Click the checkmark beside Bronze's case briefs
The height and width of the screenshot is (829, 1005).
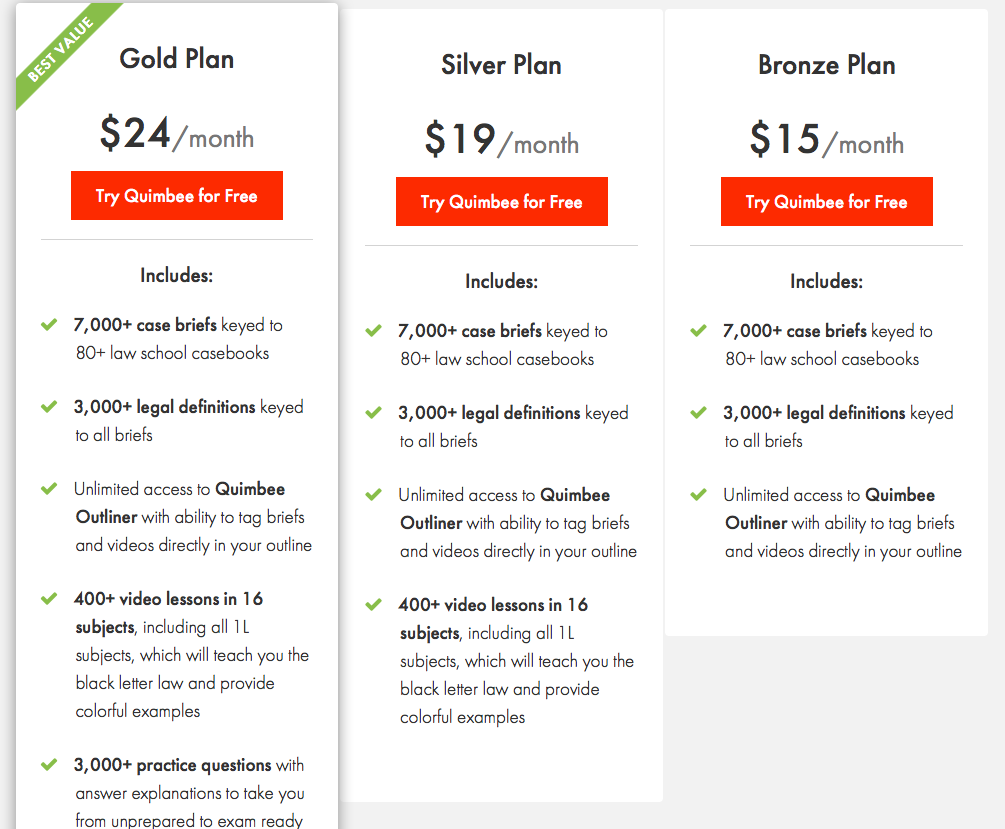(x=699, y=331)
